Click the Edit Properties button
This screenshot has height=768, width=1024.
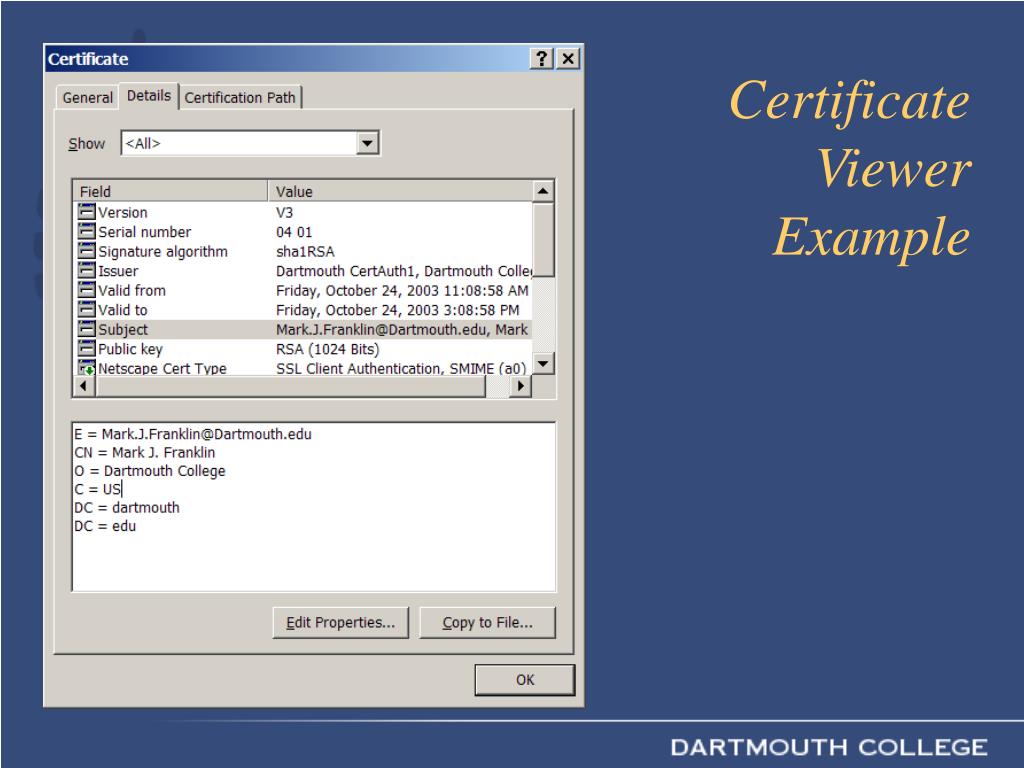(x=340, y=622)
